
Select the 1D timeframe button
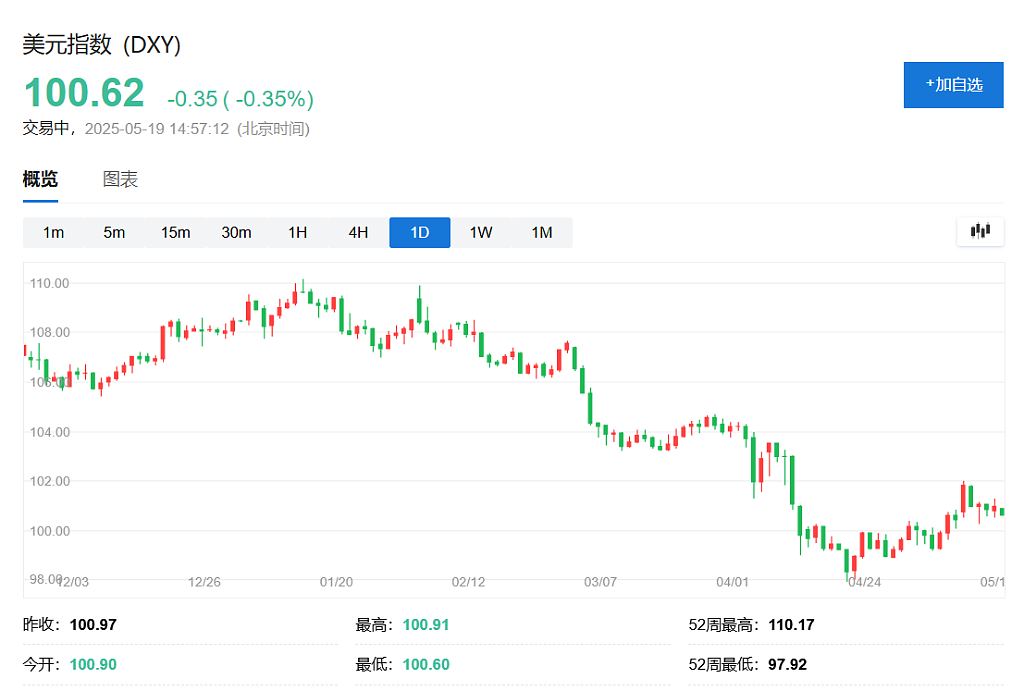pos(420,233)
